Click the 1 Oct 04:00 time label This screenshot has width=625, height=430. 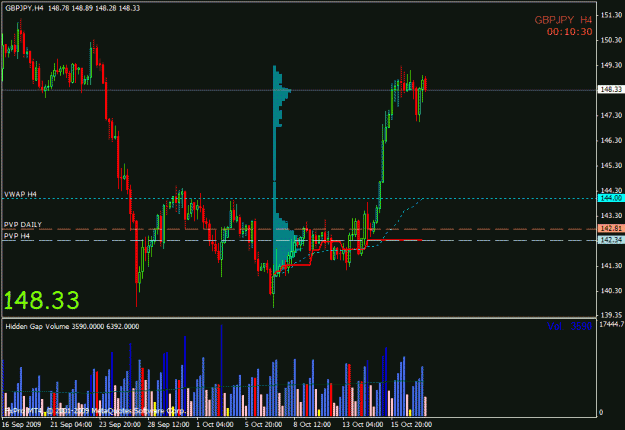[215, 424]
